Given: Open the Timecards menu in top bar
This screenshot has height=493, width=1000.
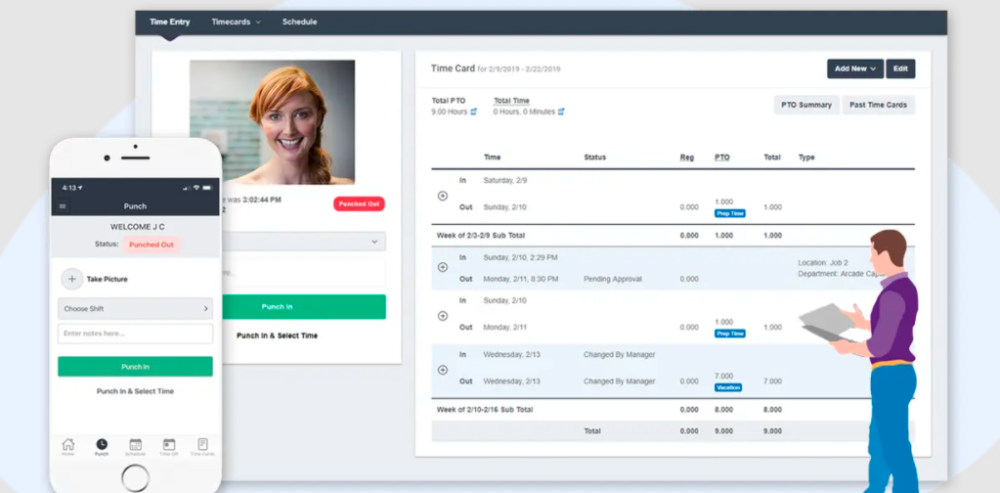Looking at the screenshot, I should 236,21.
